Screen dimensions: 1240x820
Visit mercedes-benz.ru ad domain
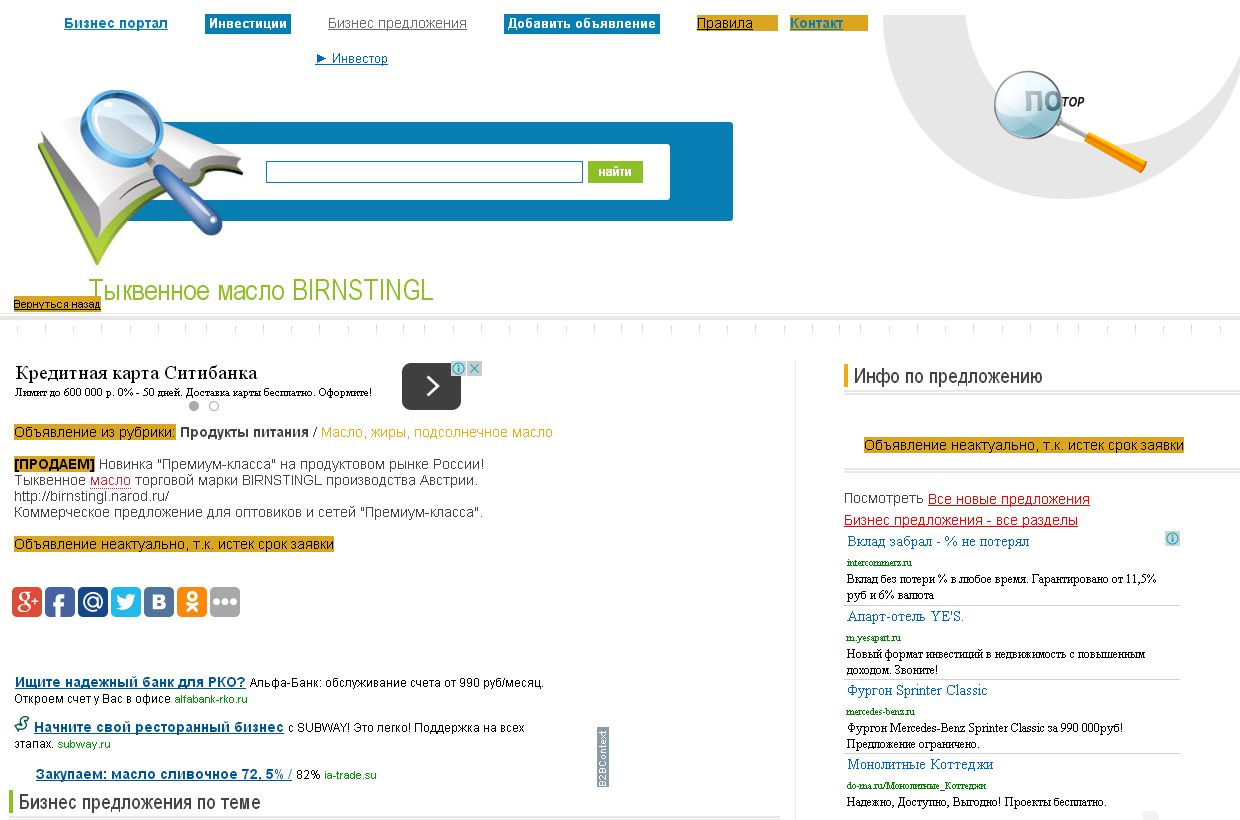(880, 711)
